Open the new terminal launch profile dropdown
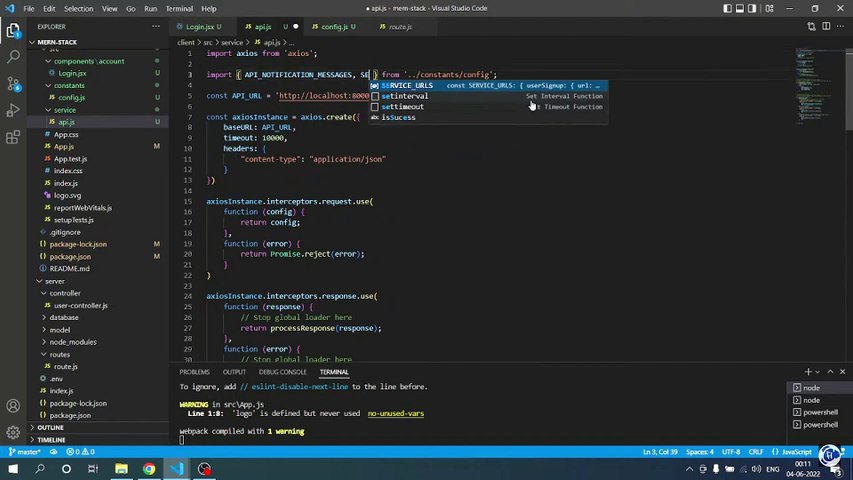The width and height of the screenshot is (853, 480). [x=817, y=372]
